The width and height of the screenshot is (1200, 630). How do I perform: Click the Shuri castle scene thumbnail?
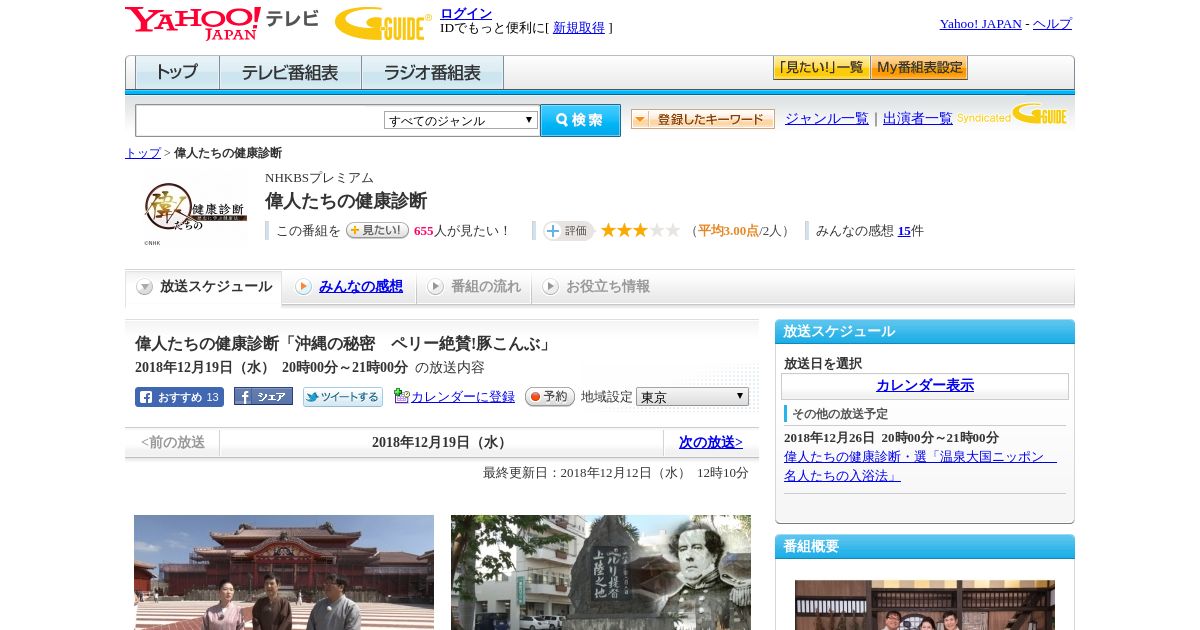[x=284, y=572]
